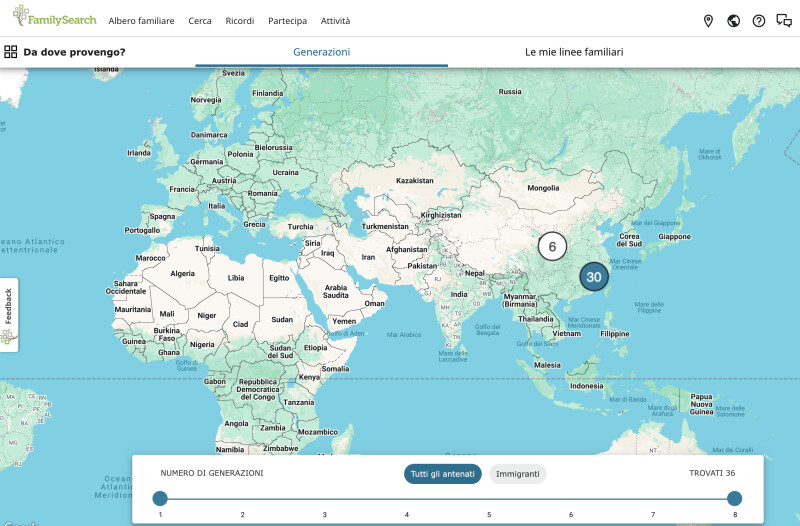Click the Francia label on map

coord(182,189)
